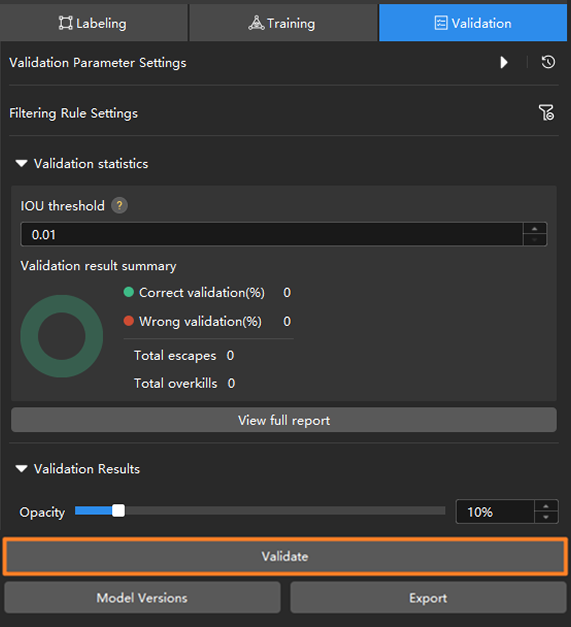Click the IOU threshold input field

[272, 234]
